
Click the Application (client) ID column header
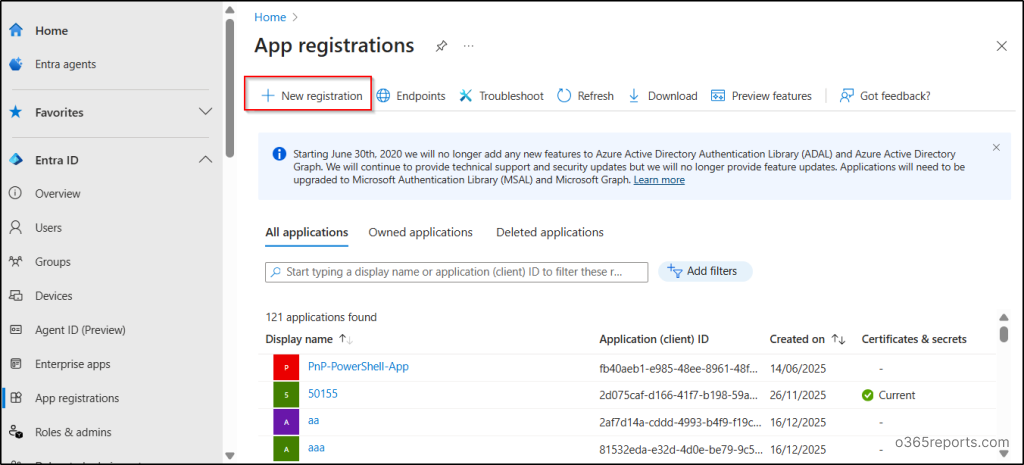click(654, 340)
